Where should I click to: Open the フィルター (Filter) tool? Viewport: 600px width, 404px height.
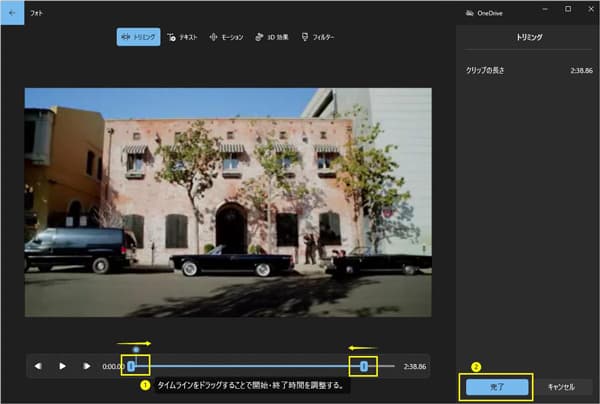(318, 37)
